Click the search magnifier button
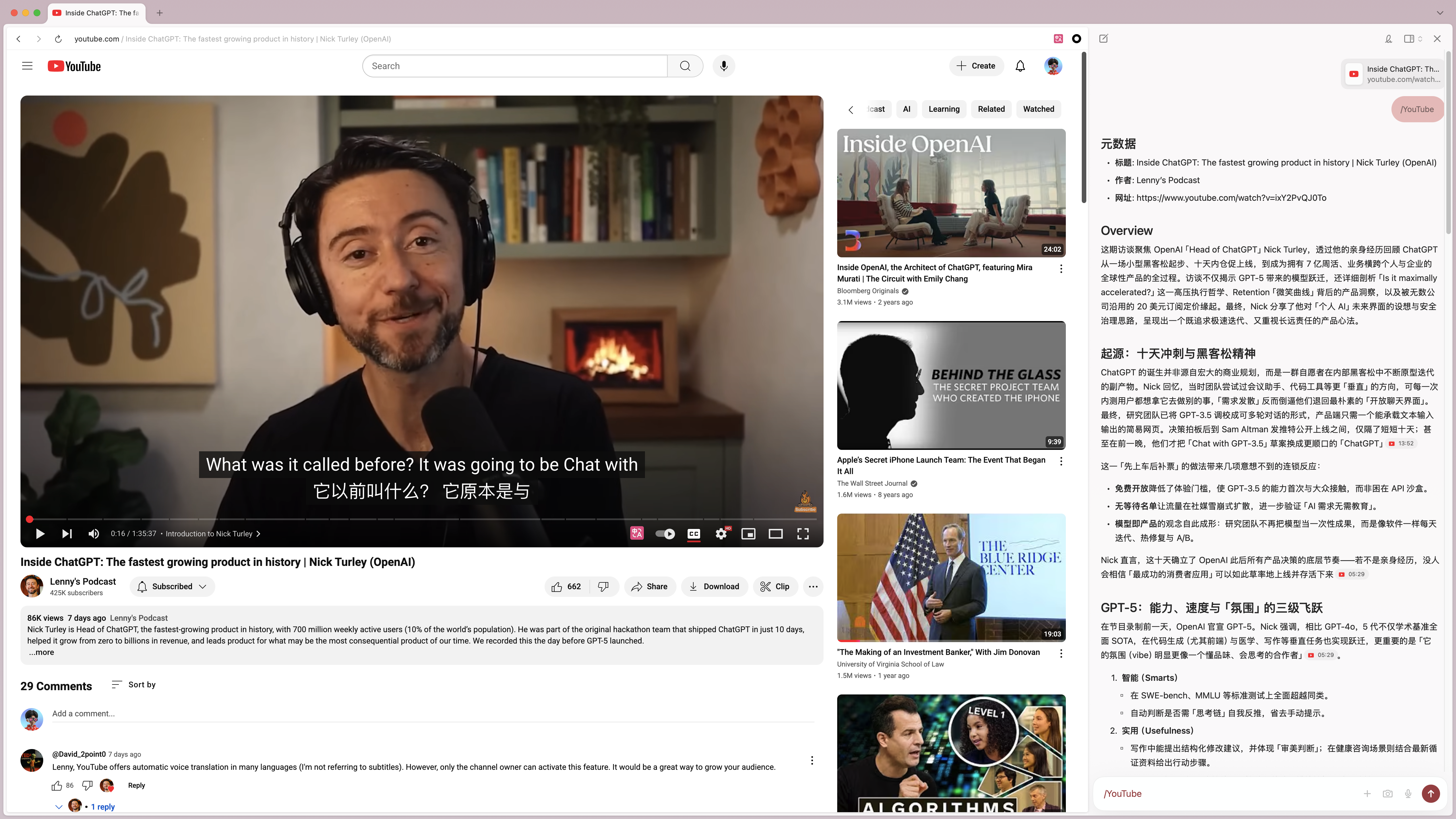The height and width of the screenshot is (819, 1456). click(x=685, y=66)
